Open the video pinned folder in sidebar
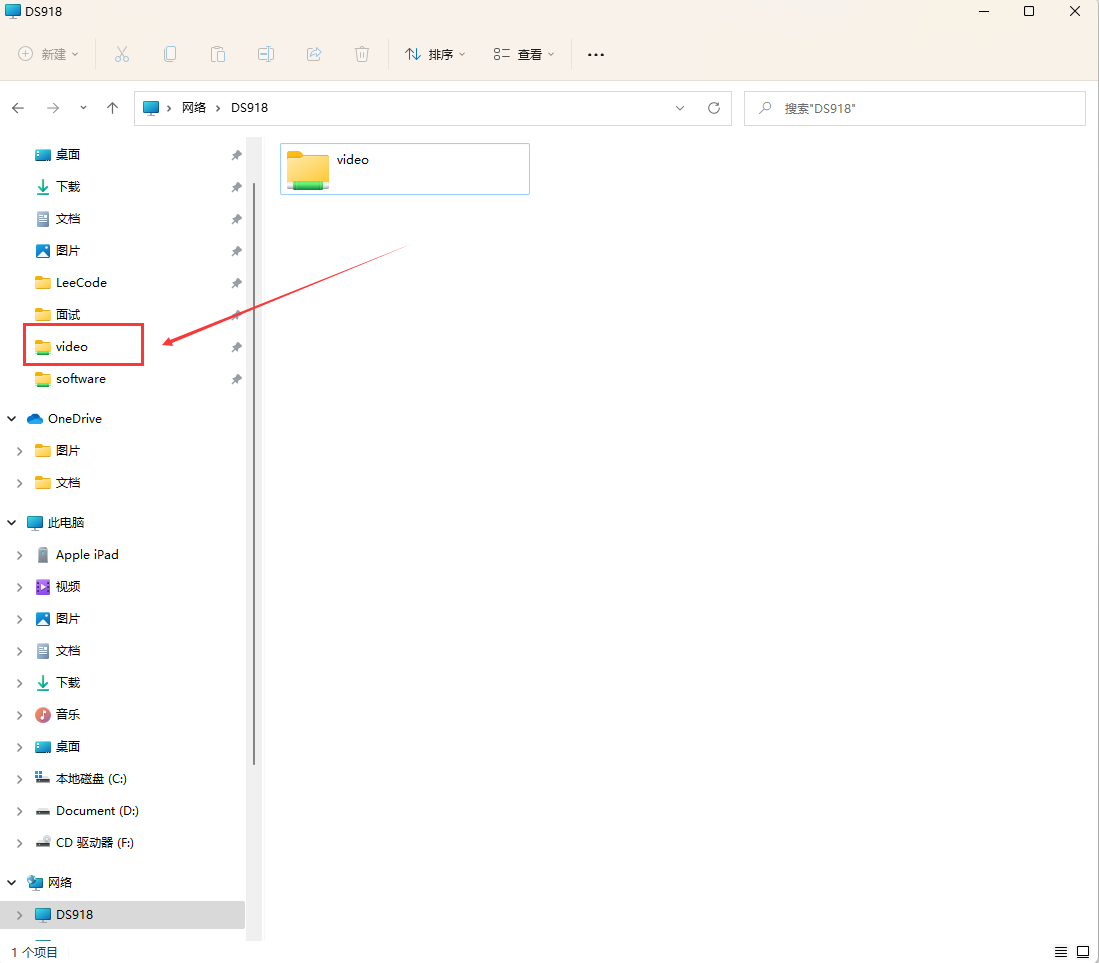This screenshot has width=1099, height=963. point(71,347)
